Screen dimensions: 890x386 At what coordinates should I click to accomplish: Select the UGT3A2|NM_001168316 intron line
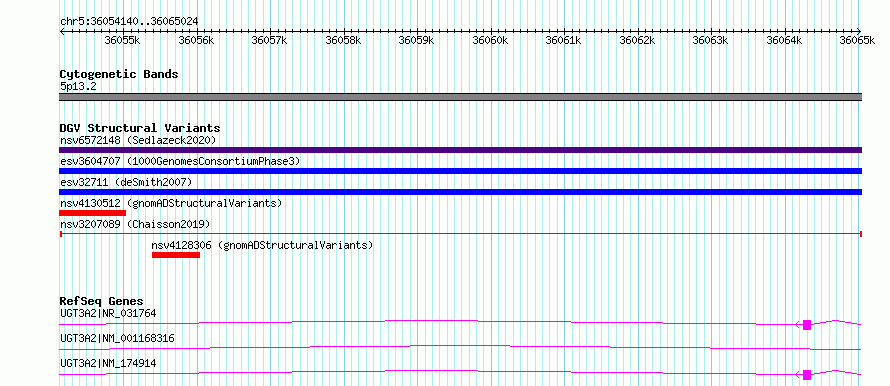[x=460, y=347]
